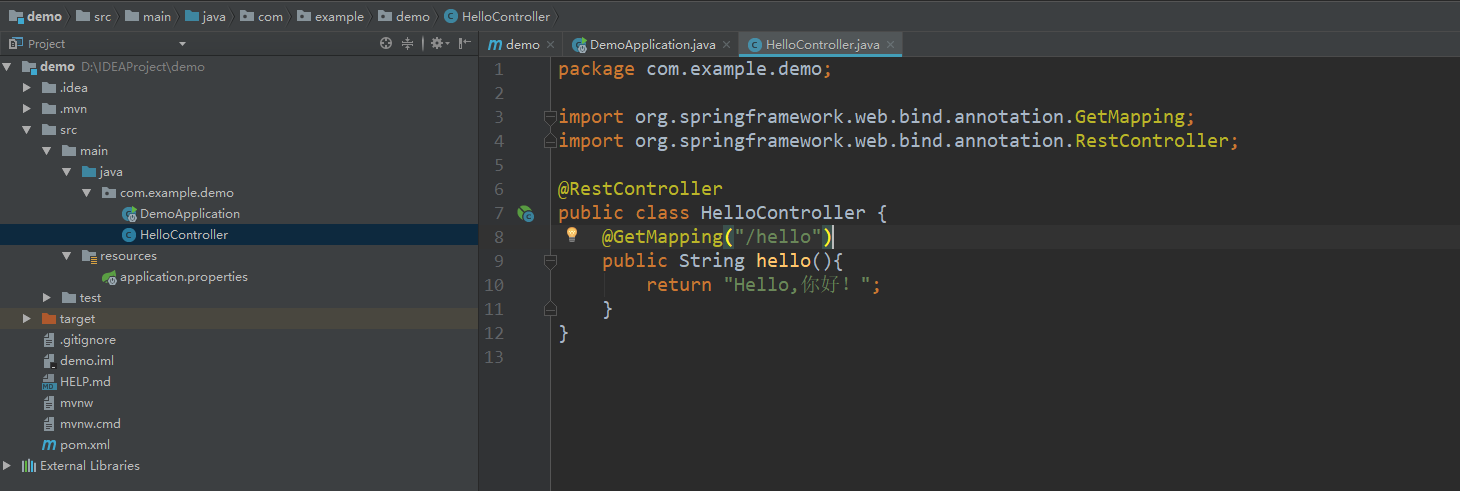The width and height of the screenshot is (1460, 491).
Task: Select HELP.md in the project tree
Action: pyautogui.click(x=85, y=382)
